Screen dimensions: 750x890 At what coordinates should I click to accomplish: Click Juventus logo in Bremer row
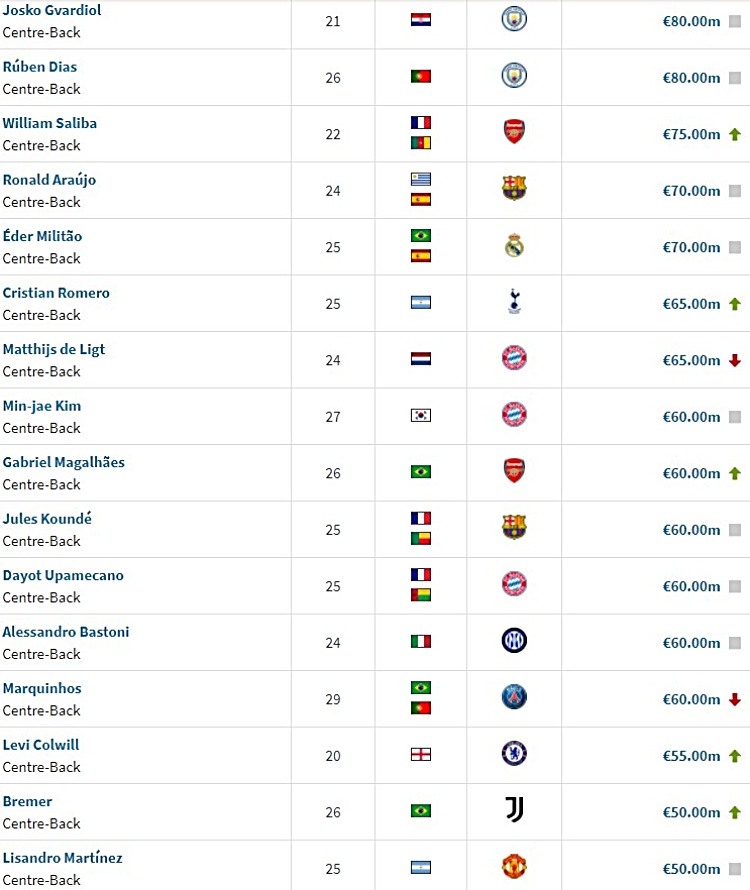(x=514, y=809)
